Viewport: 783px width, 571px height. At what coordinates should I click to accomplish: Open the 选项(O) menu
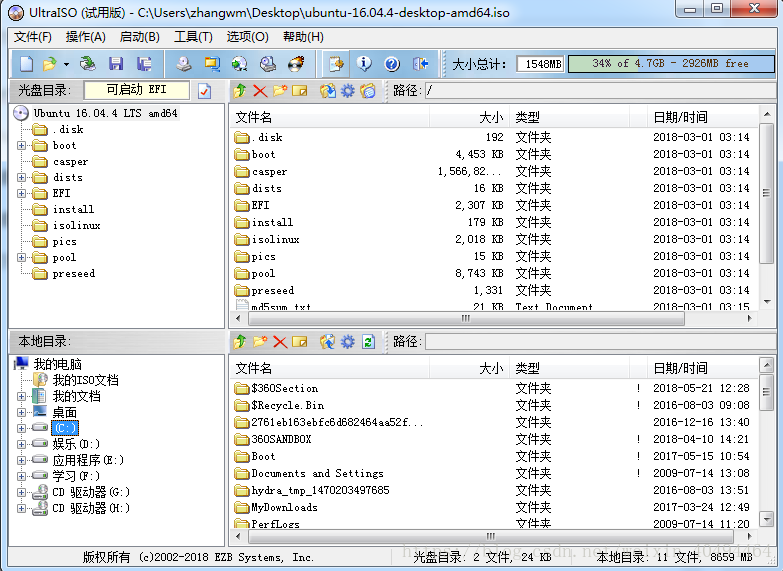tap(248, 37)
